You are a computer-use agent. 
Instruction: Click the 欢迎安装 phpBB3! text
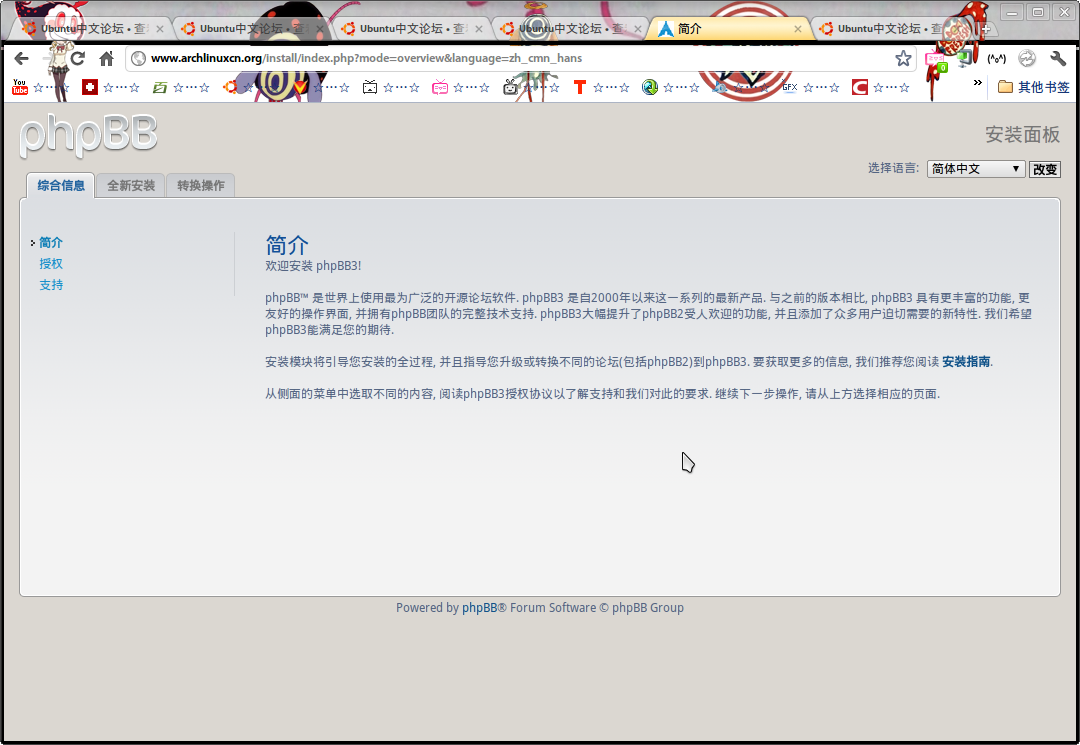(x=313, y=266)
